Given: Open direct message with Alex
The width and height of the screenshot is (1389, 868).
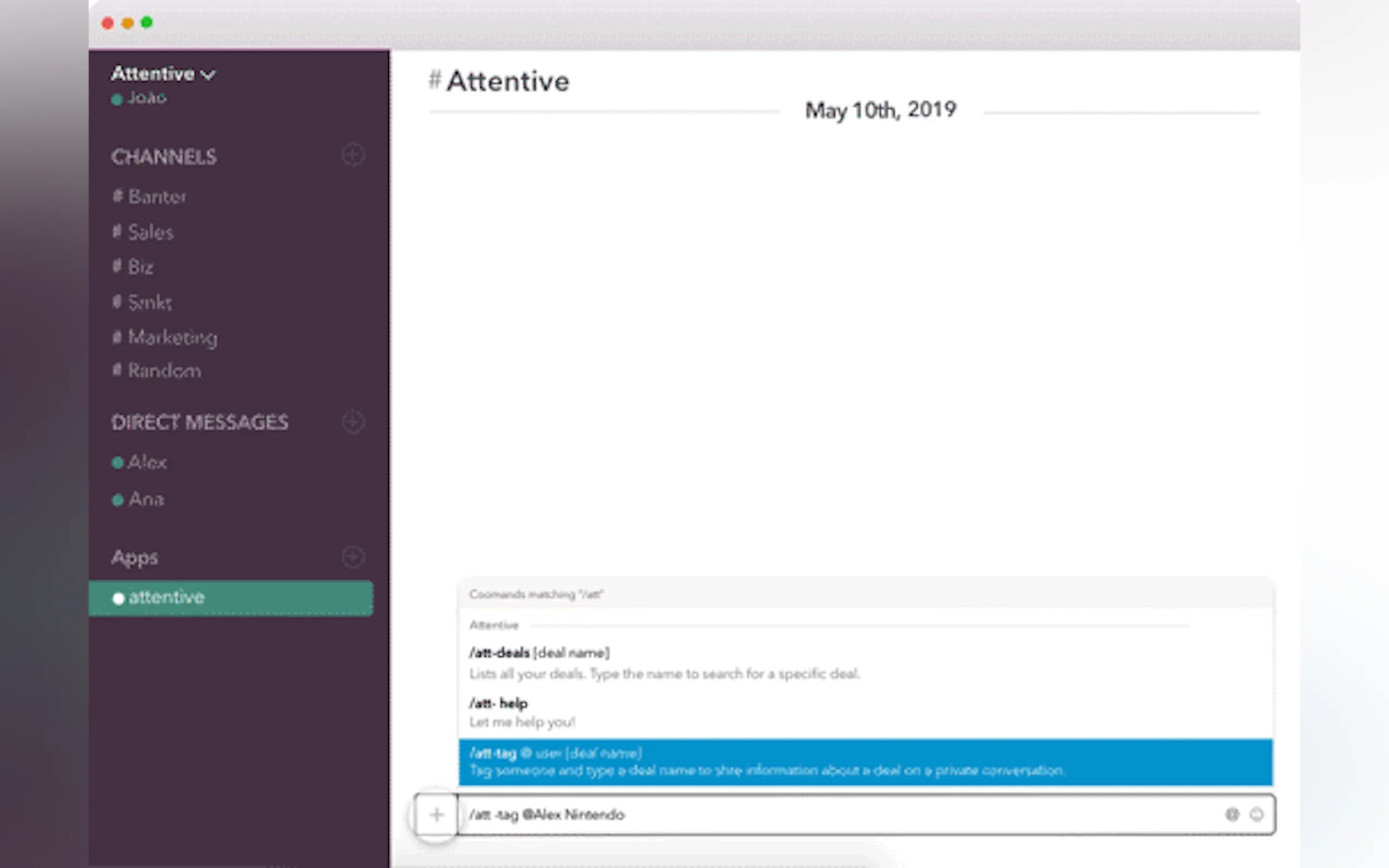Looking at the screenshot, I should tap(147, 462).
